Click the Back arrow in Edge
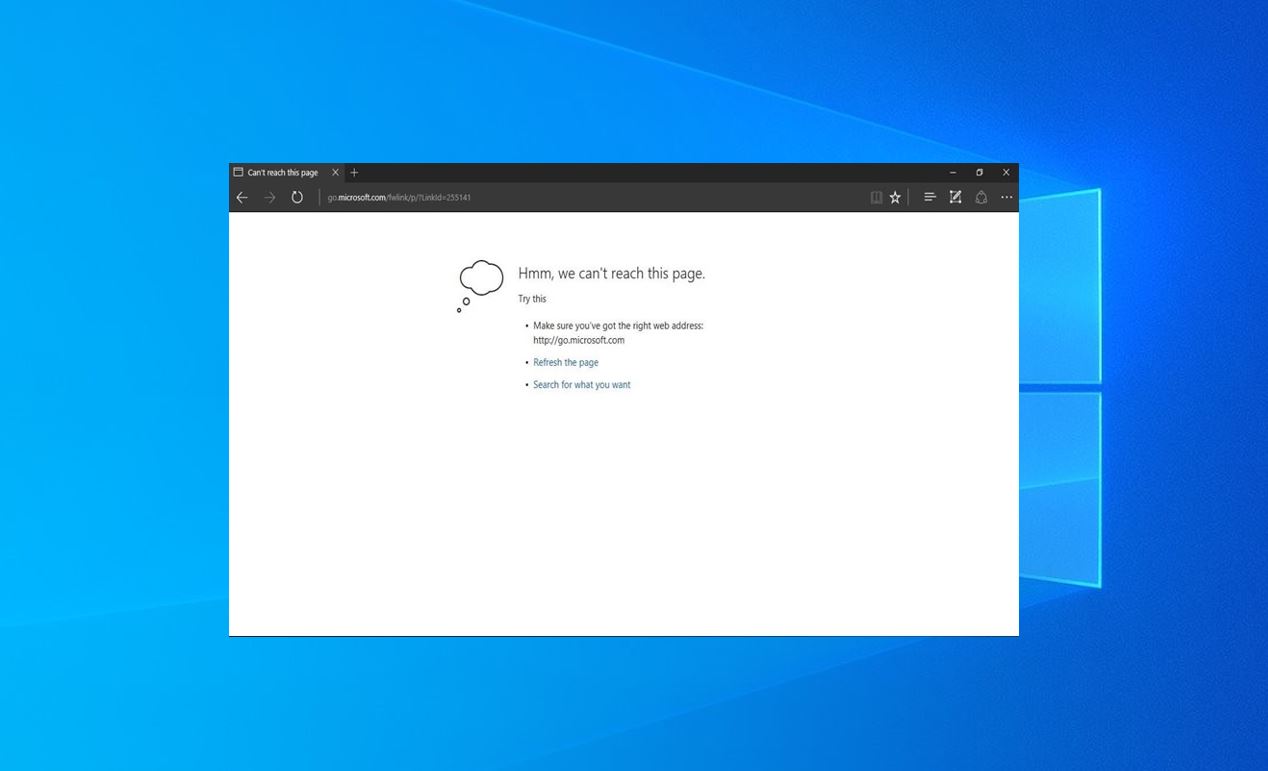The image size is (1268, 771). (242, 198)
